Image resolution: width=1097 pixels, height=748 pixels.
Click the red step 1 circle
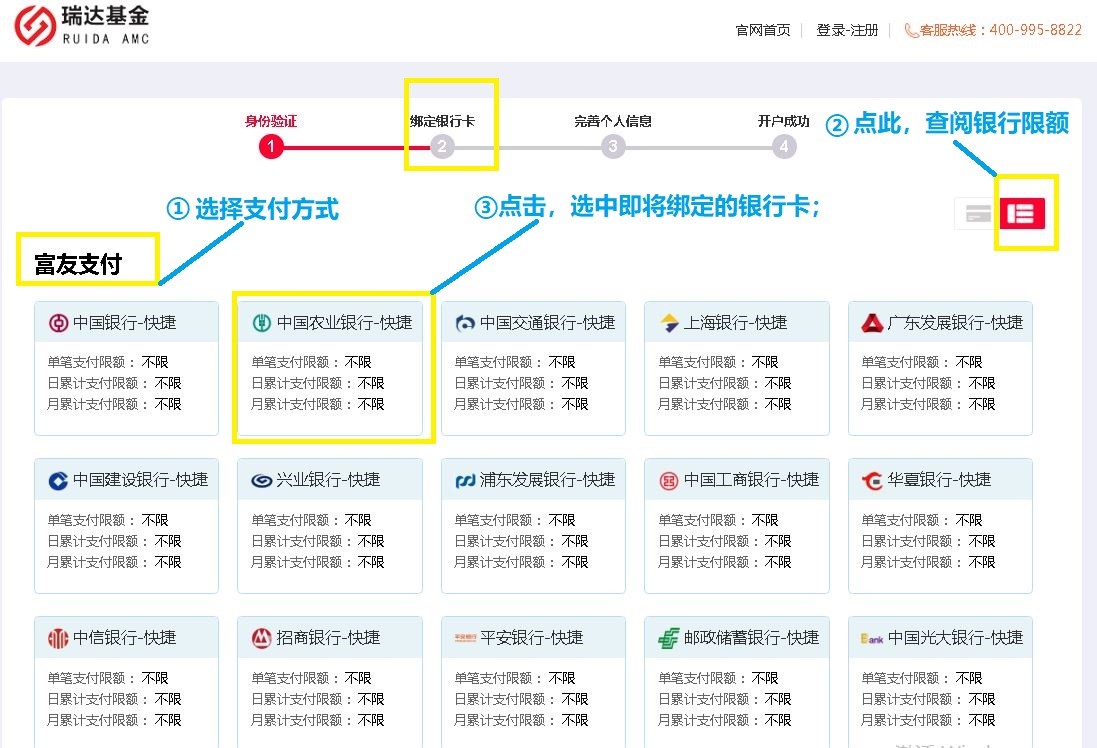pos(271,146)
